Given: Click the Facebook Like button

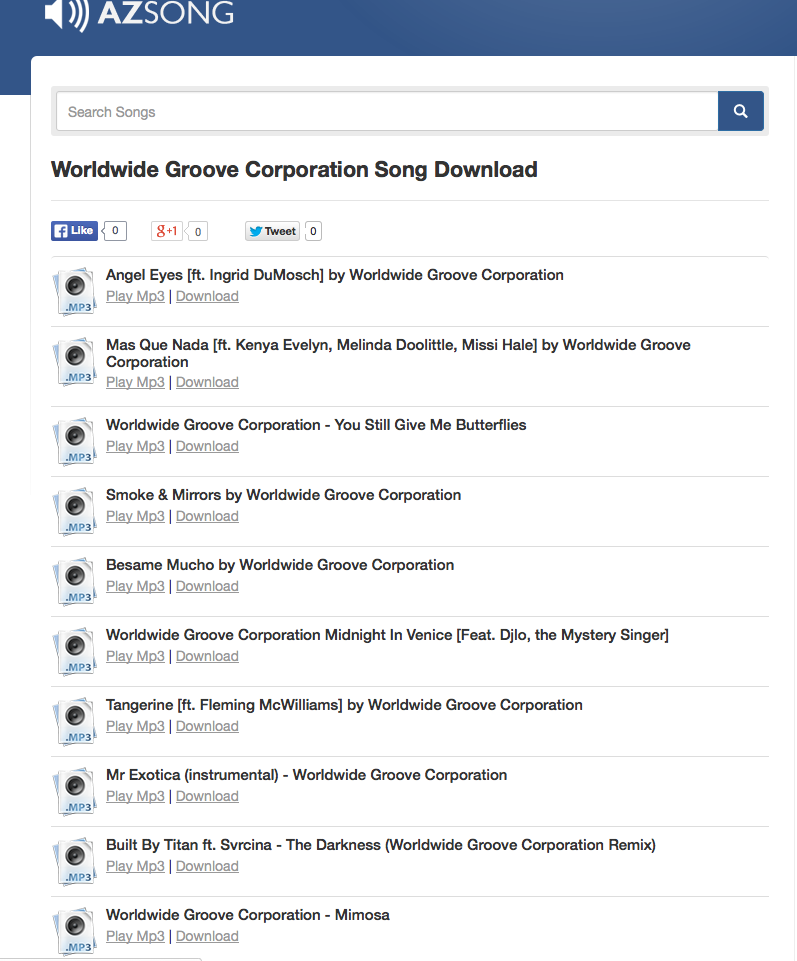Looking at the screenshot, I should click(x=74, y=230).
